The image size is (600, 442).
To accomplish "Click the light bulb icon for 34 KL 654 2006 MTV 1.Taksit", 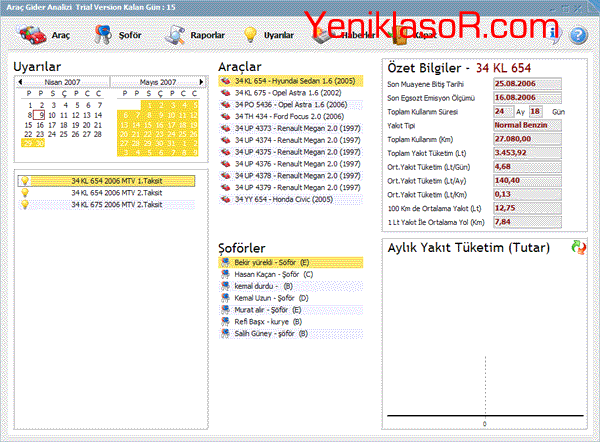I will coord(25,181).
